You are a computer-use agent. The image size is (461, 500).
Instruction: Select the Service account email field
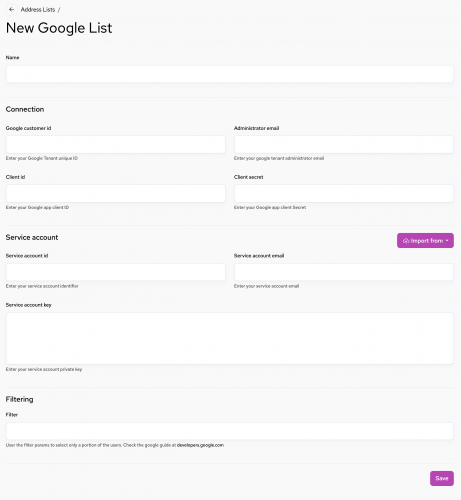344,272
